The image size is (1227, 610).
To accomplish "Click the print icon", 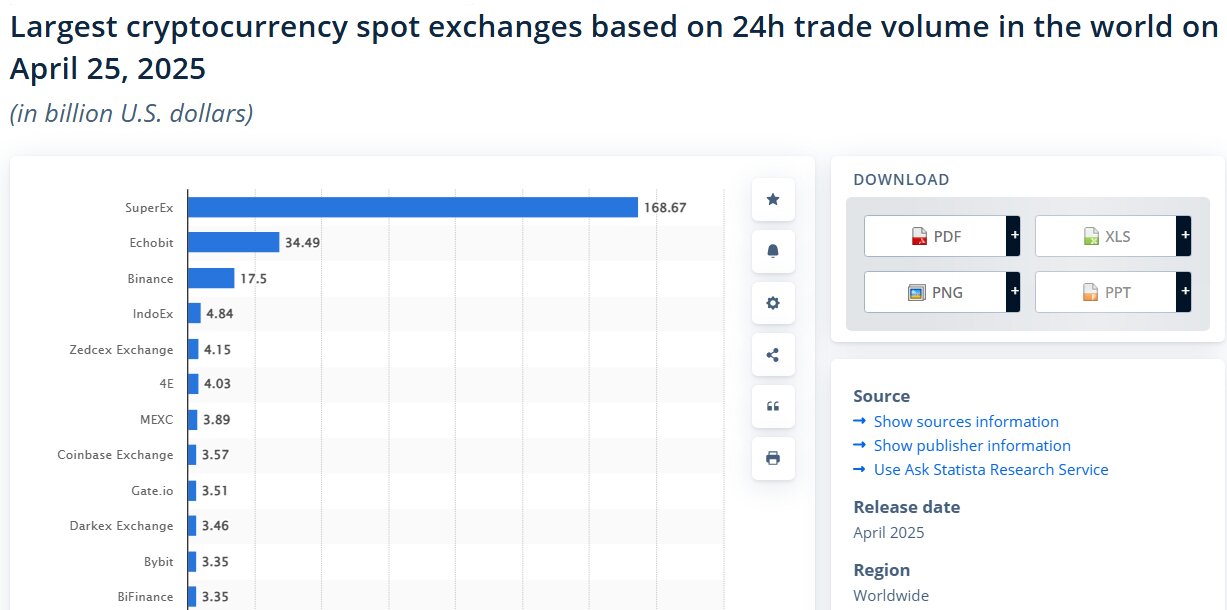I will pyautogui.click(x=773, y=458).
